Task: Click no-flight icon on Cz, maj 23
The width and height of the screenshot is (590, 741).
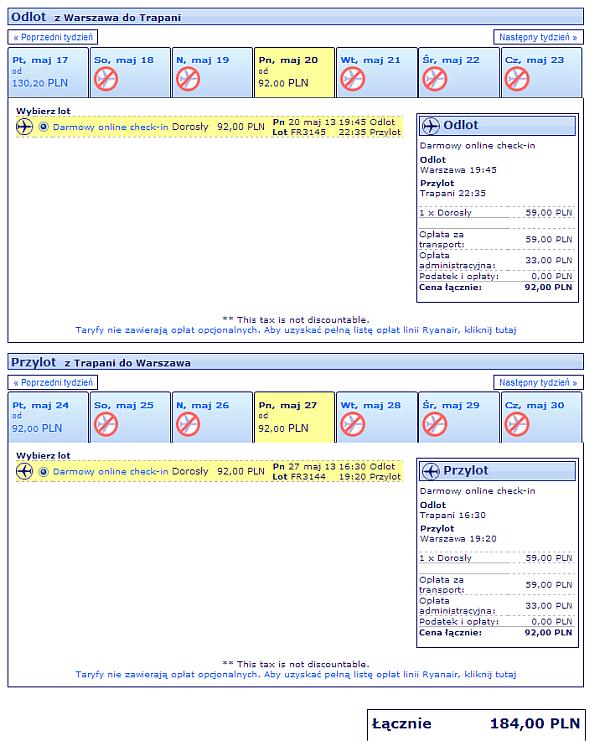Action: click(x=517, y=79)
